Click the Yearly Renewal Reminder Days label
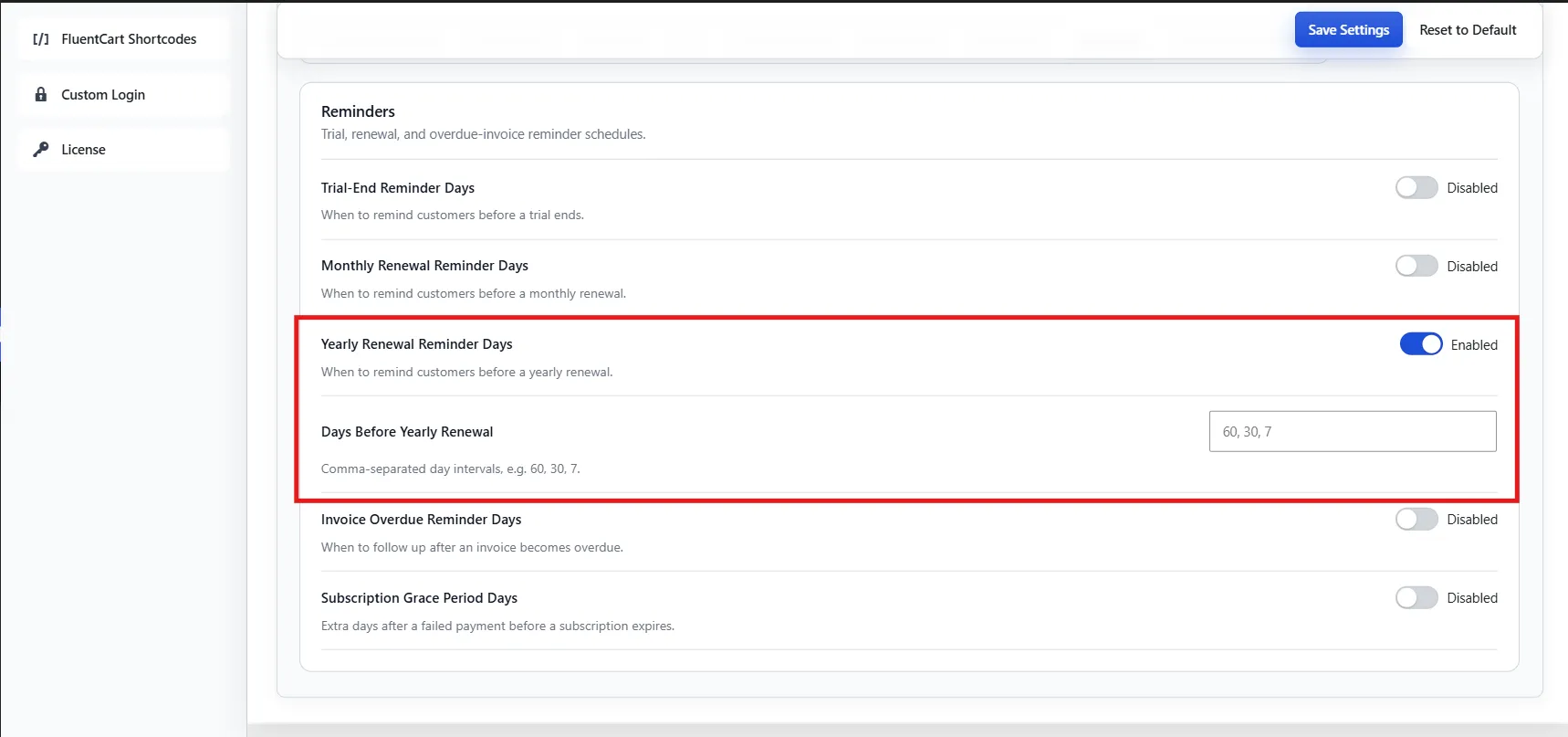 click(416, 344)
